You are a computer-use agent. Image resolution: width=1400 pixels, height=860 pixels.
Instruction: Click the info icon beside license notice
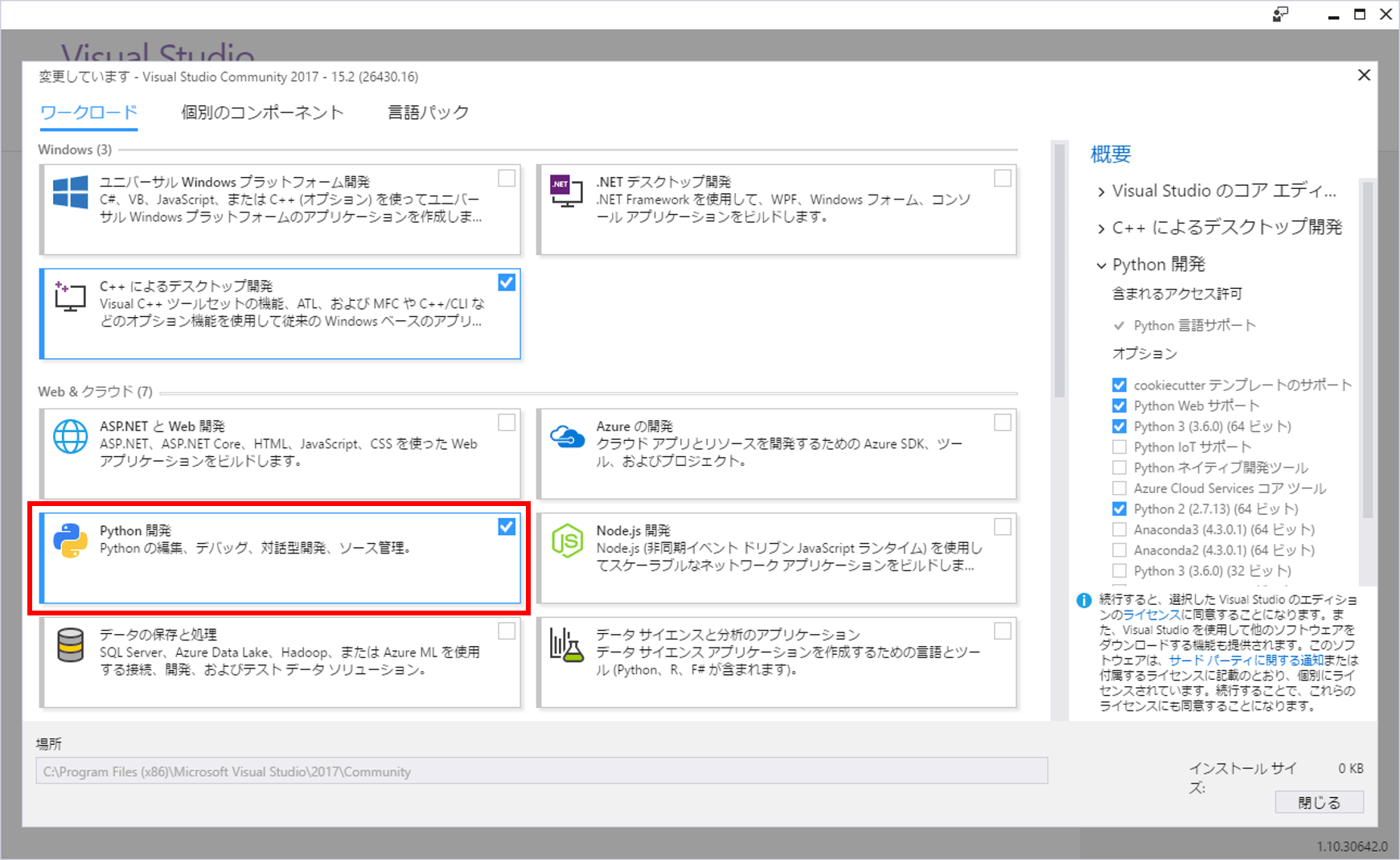(1084, 600)
